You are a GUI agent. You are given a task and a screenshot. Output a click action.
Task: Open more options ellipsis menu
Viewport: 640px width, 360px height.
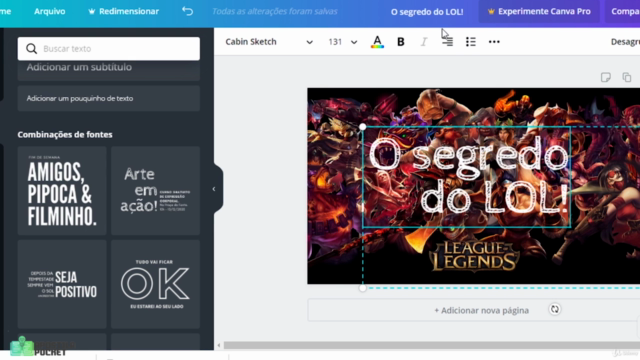coord(494,42)
